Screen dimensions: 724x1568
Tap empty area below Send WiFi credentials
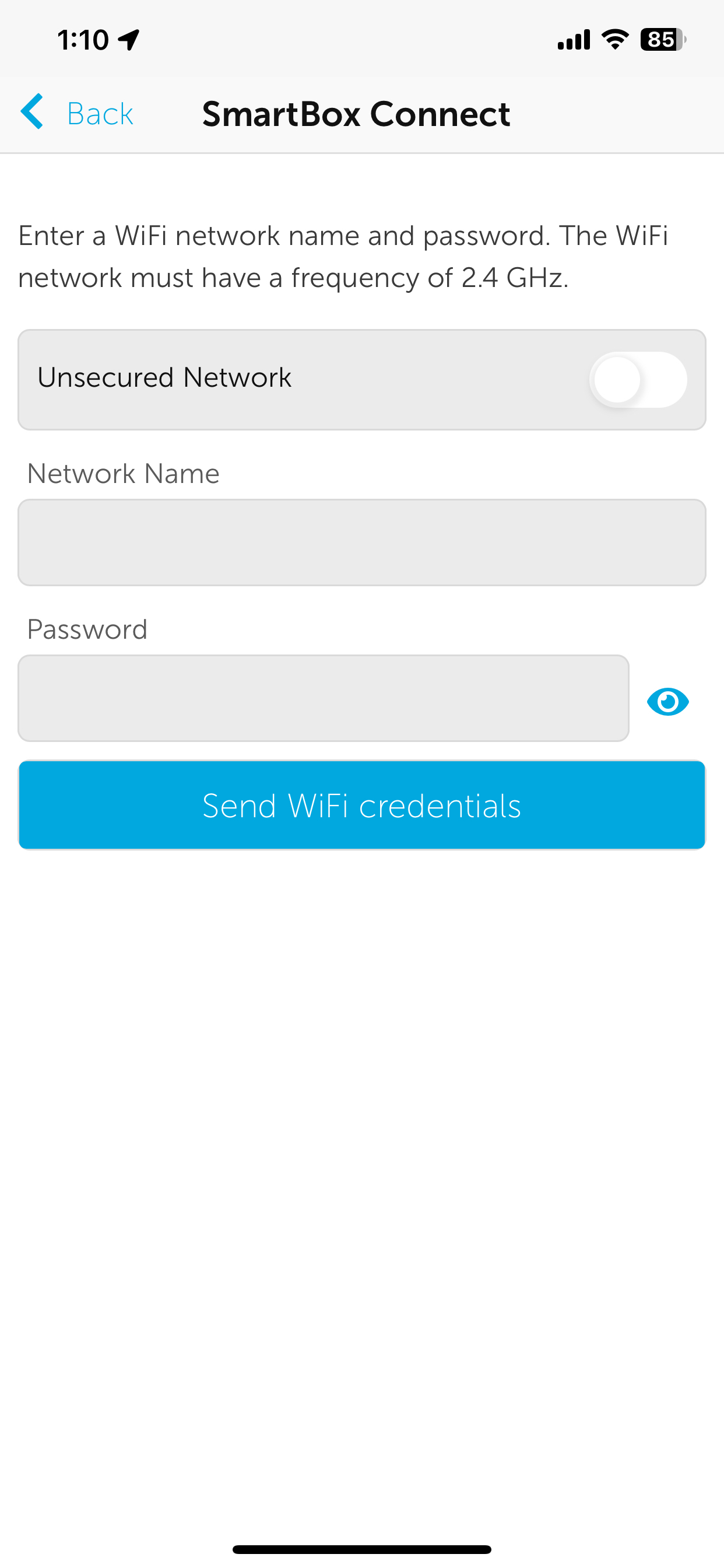coord(362,1157)
